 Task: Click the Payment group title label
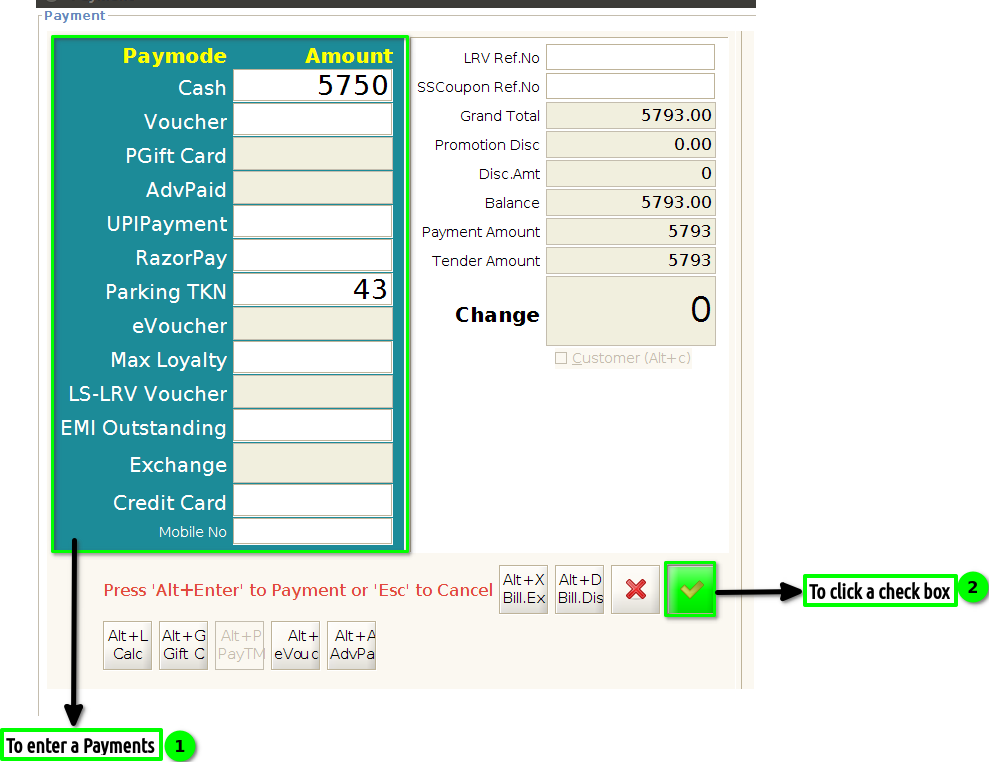tap(74, 16)
